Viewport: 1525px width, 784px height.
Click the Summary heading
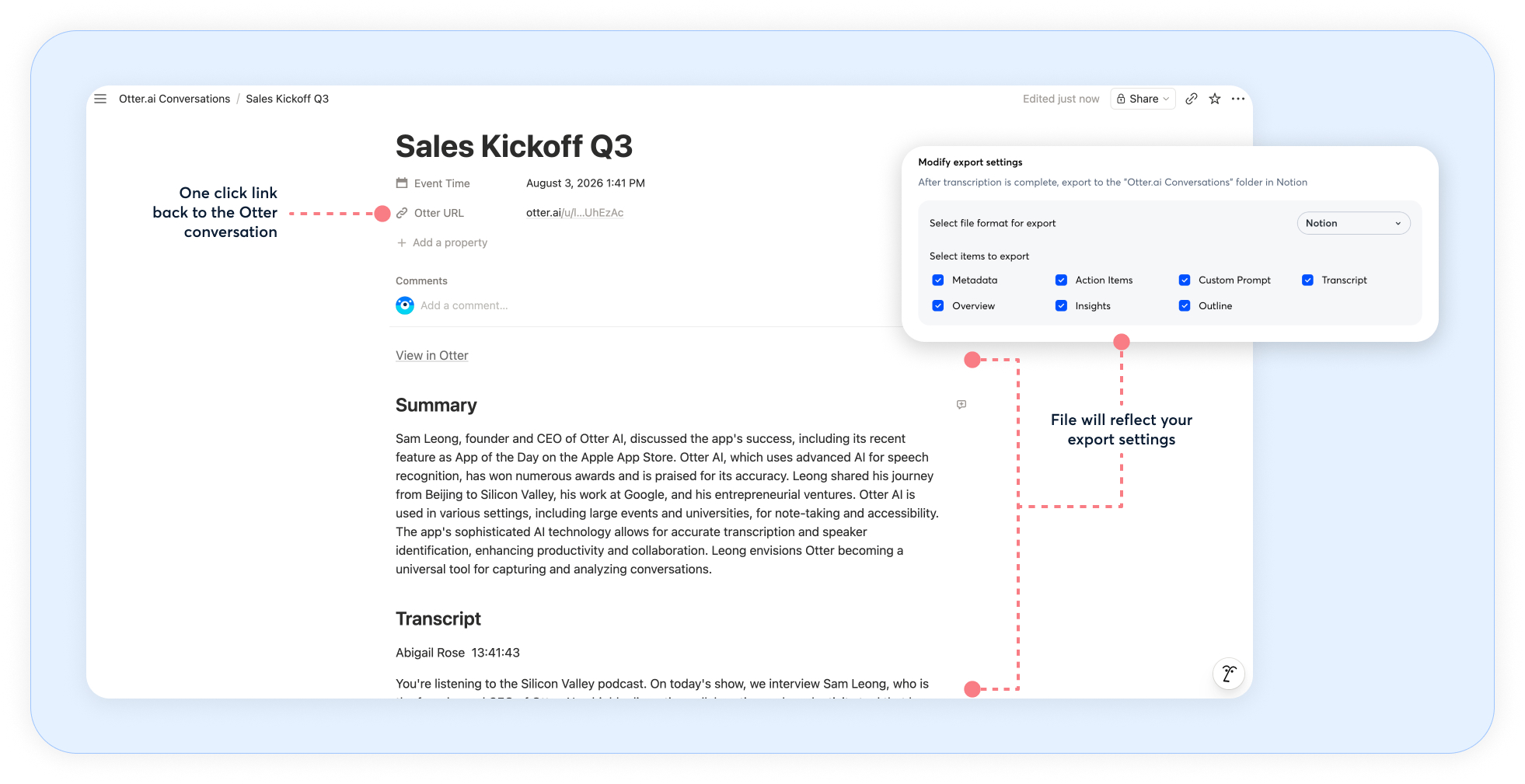click(436, 405)
